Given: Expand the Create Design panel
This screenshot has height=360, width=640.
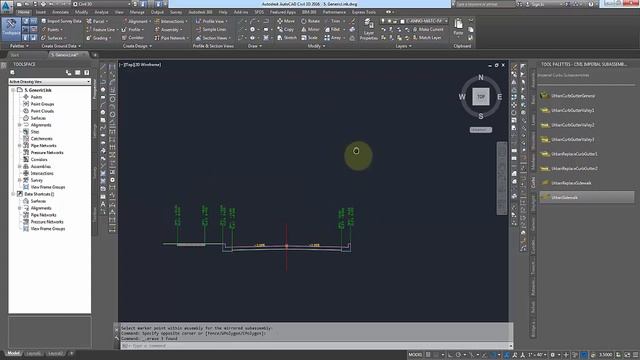Looking at the screenshot, I should (x=137, y=46).
